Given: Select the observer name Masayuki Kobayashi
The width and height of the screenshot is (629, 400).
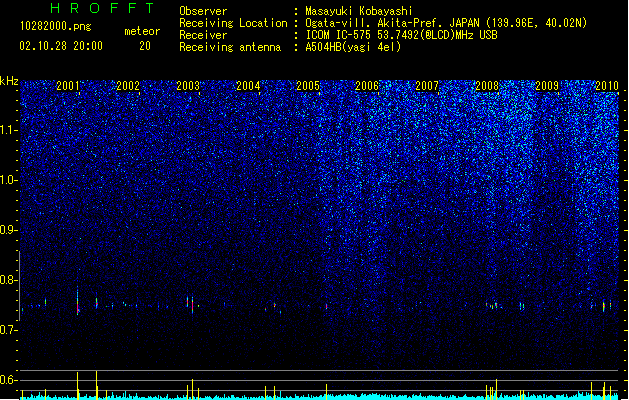Looking at the screenshot, I should pos(359,11).
